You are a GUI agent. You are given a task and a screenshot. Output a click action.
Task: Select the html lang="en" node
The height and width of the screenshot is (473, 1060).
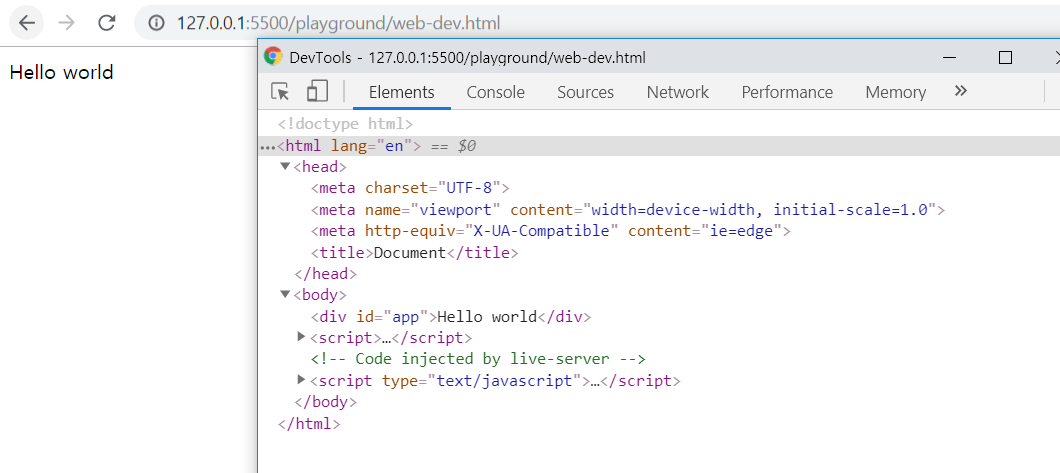pyautogui.click(x=350, y=145)
